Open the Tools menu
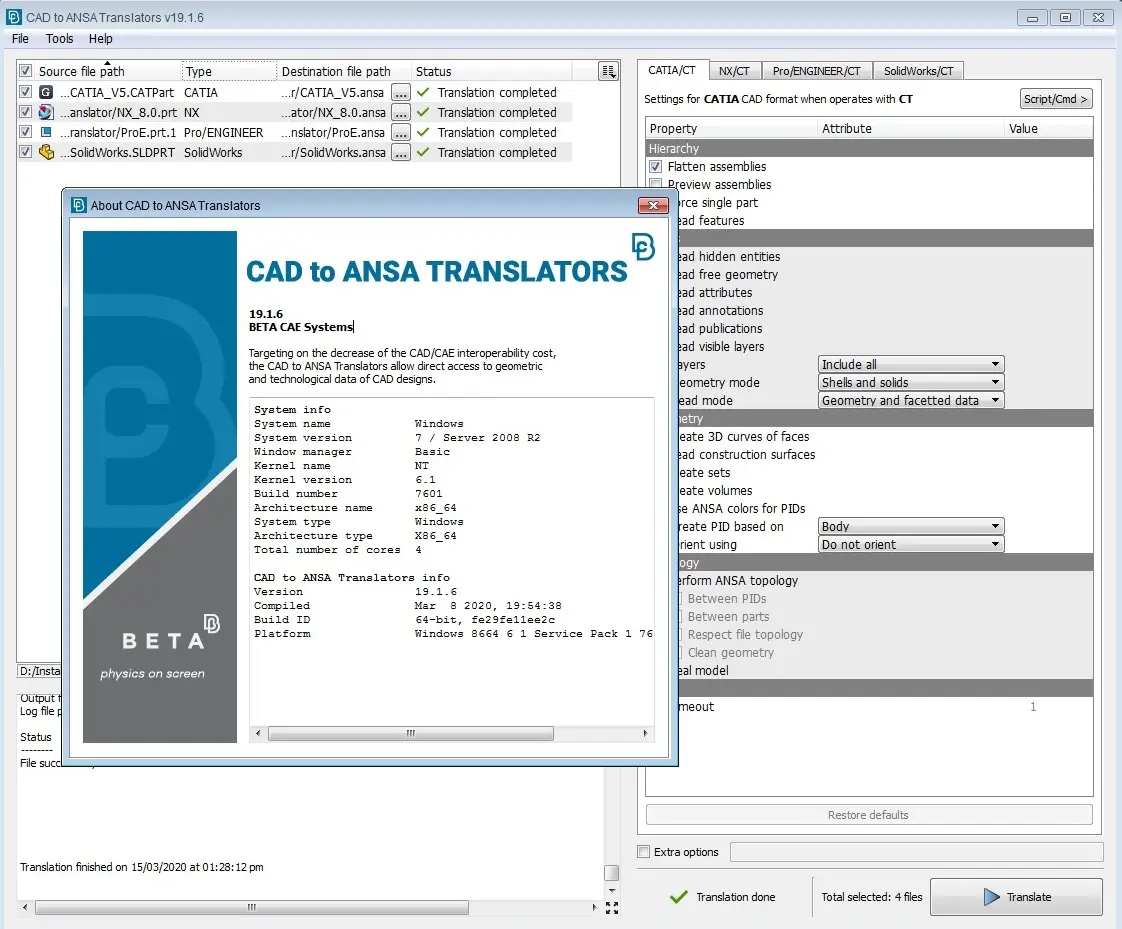Viewport: 1122px width, 929px height. [x=59, y=39]
